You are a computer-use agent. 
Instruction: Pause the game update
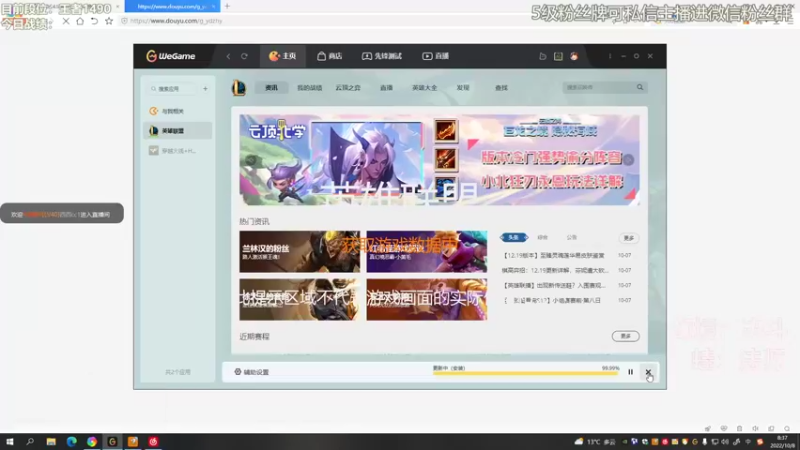coord(631,372)
